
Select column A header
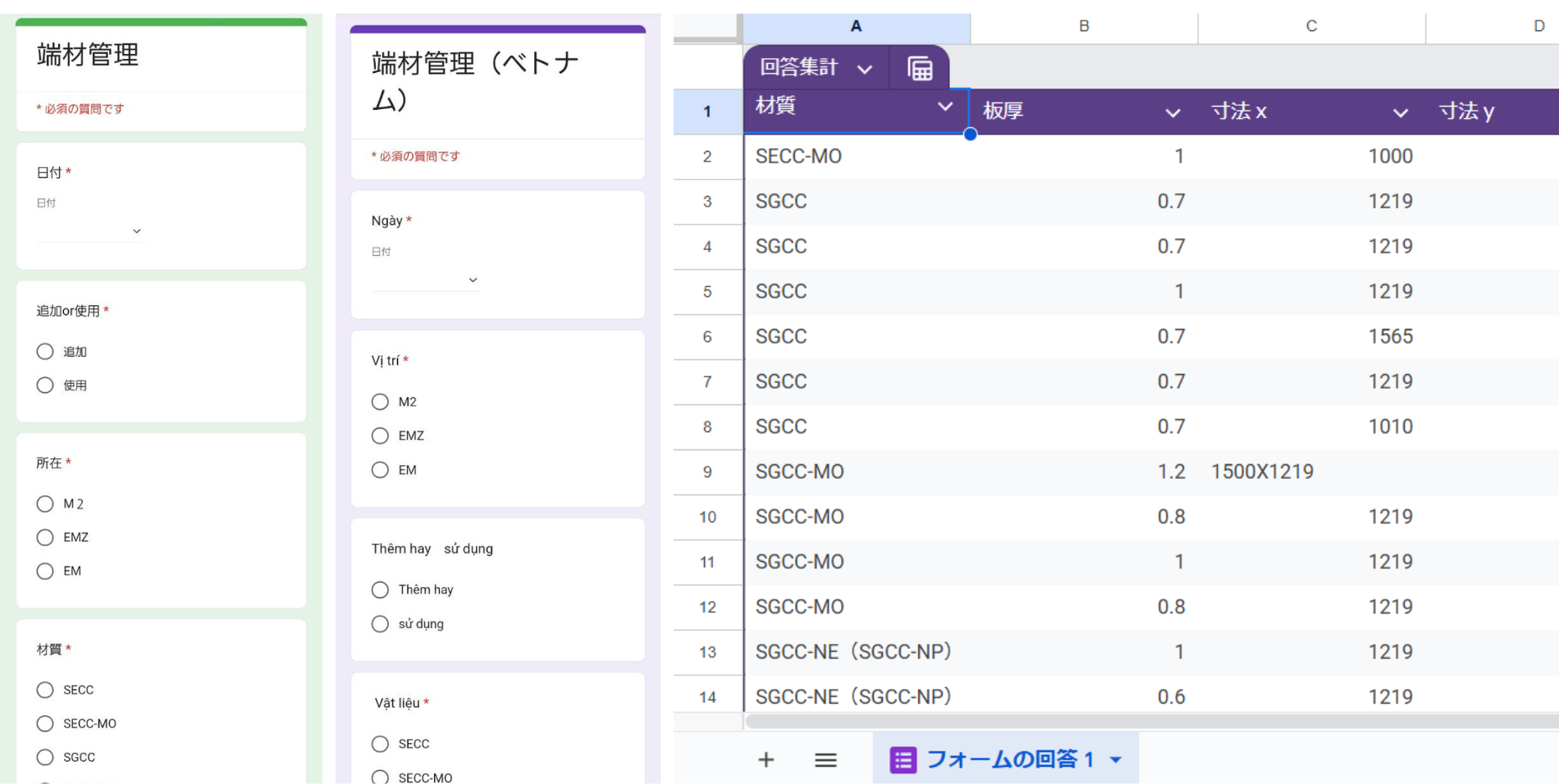point(857,26)
